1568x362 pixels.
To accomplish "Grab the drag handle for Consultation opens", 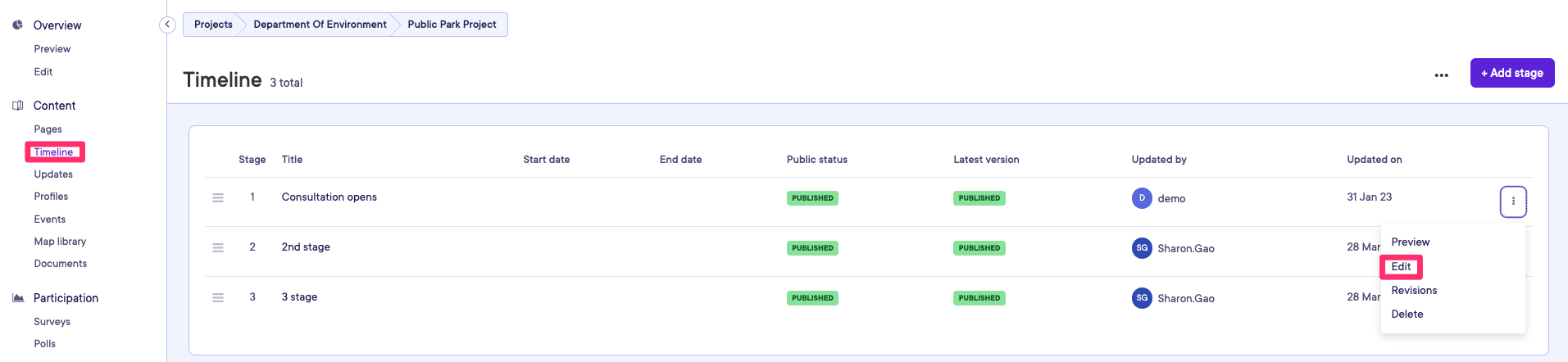I will [x=218, y=198].
